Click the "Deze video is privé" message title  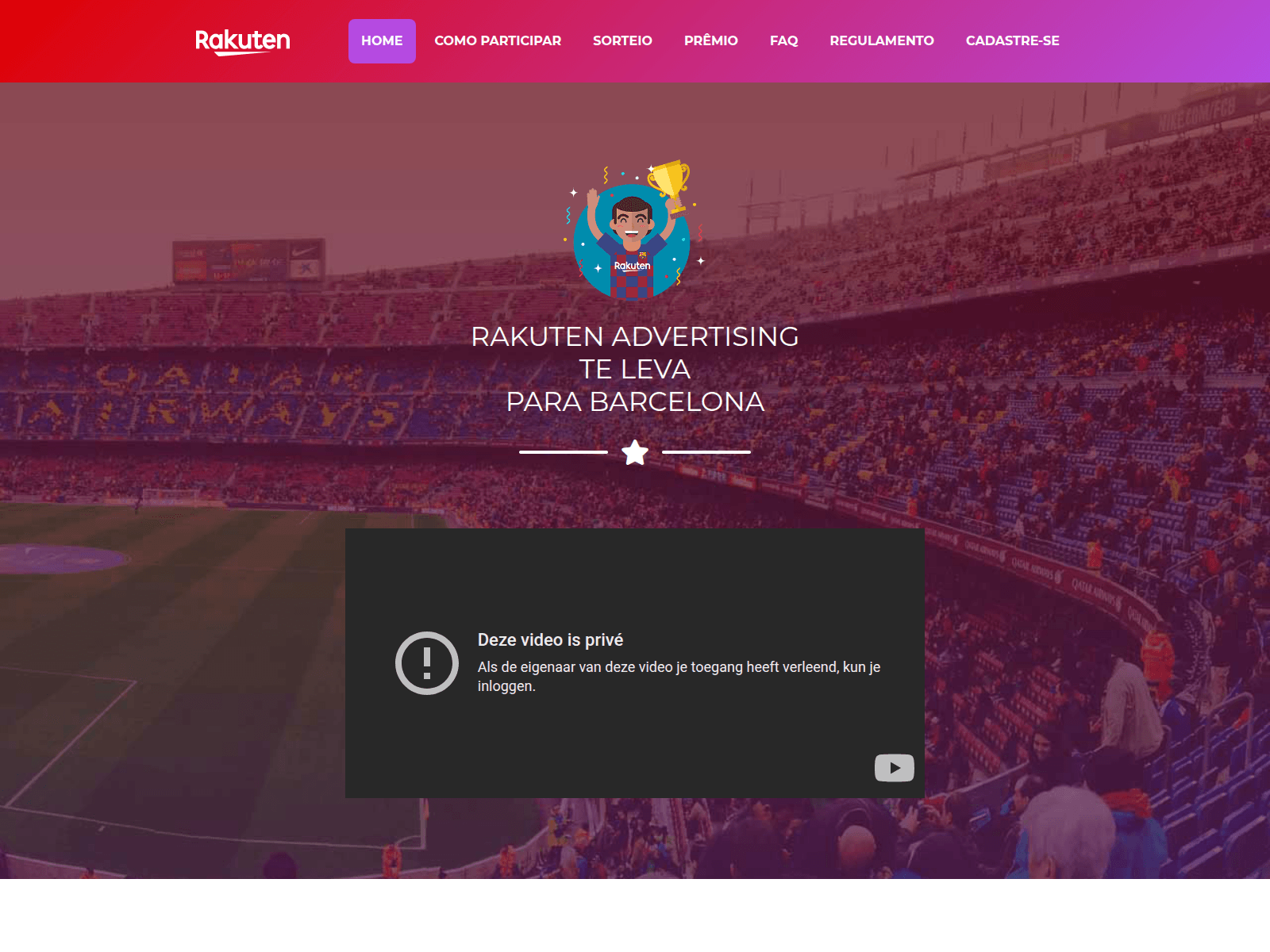tap(550, 639)
